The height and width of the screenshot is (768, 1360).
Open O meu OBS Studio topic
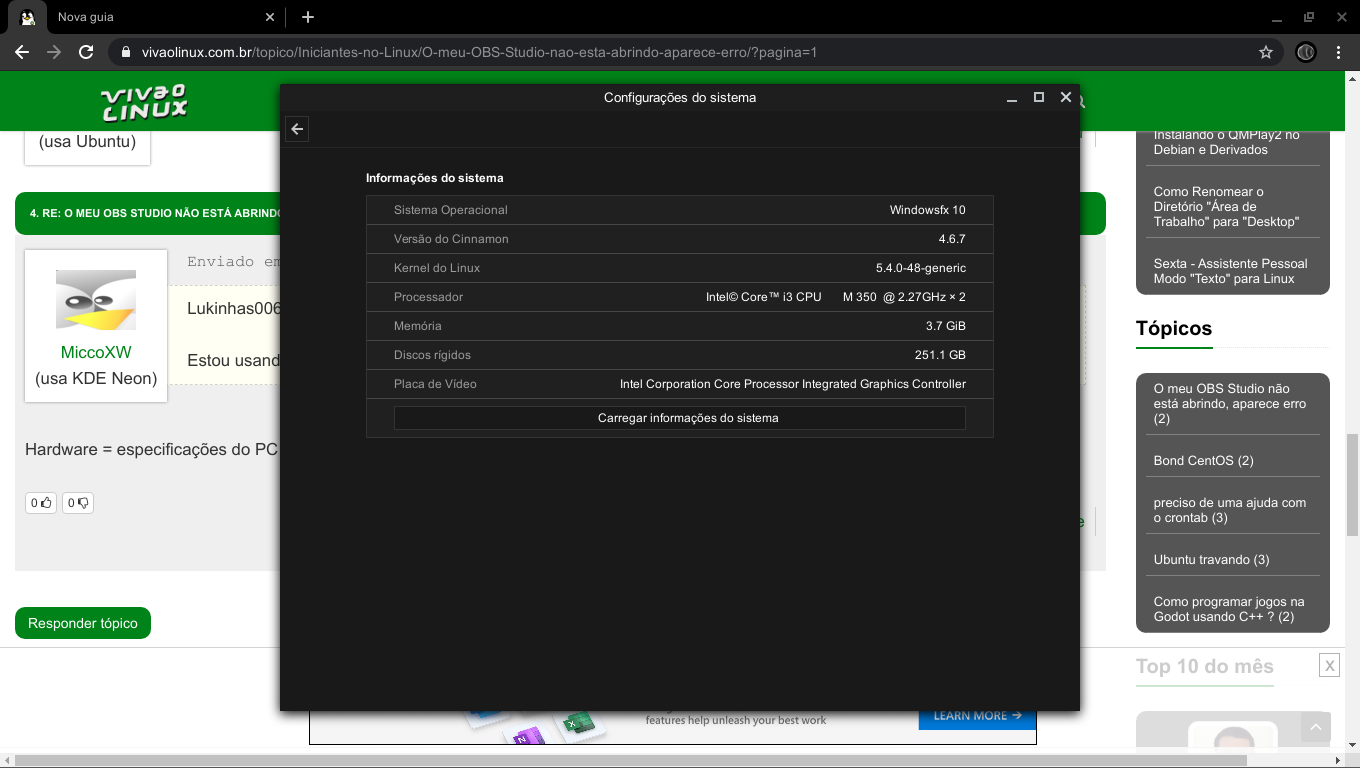pyautogui.click(x=1230, y=403)
